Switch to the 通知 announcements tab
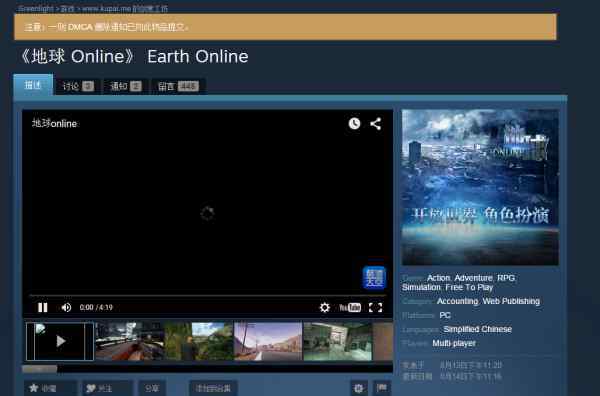This screenshot has height=396, width=600. [126, 86]
